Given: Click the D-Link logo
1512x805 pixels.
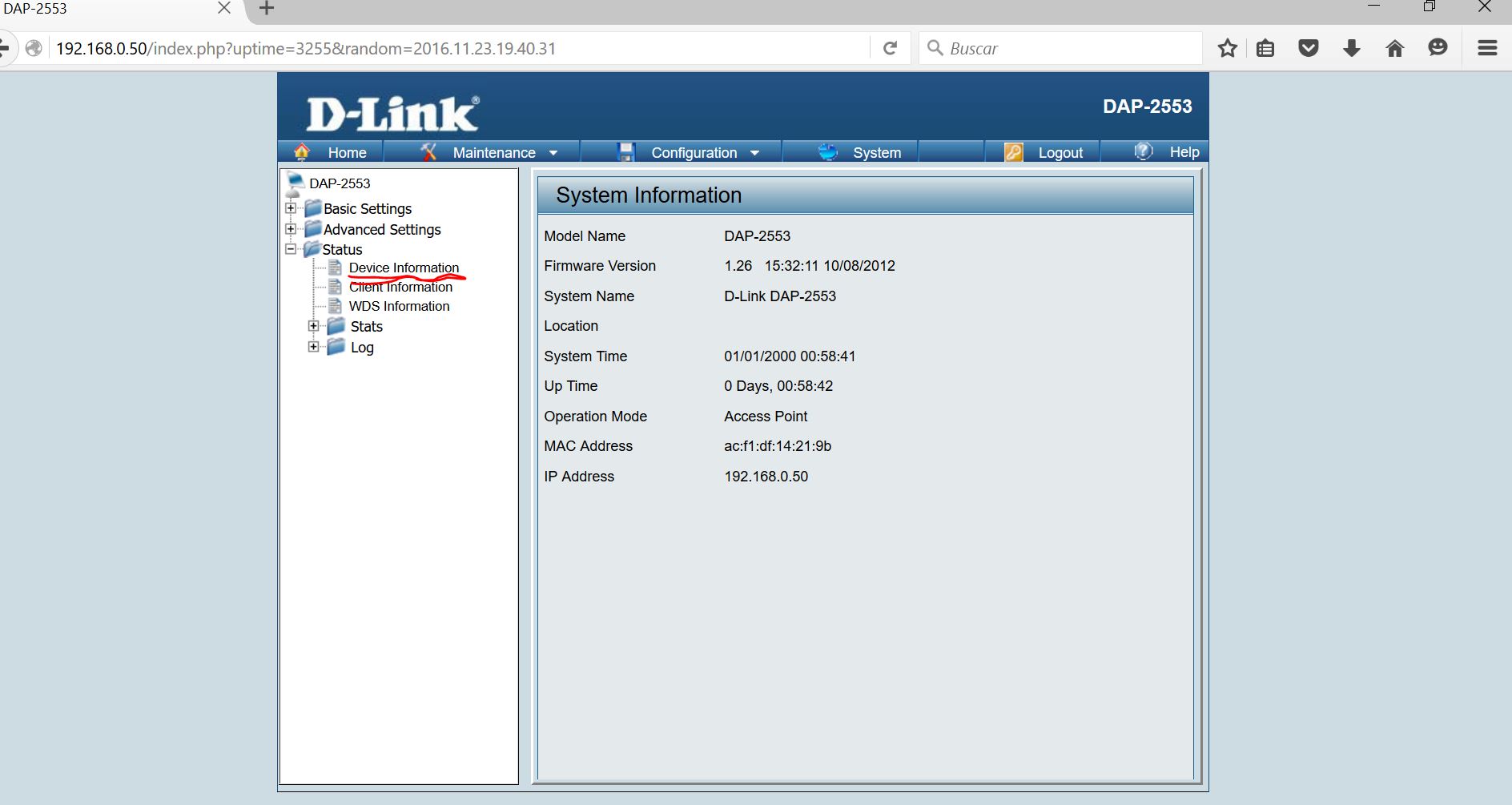Looking at the screenshot, I should point(392,113).
